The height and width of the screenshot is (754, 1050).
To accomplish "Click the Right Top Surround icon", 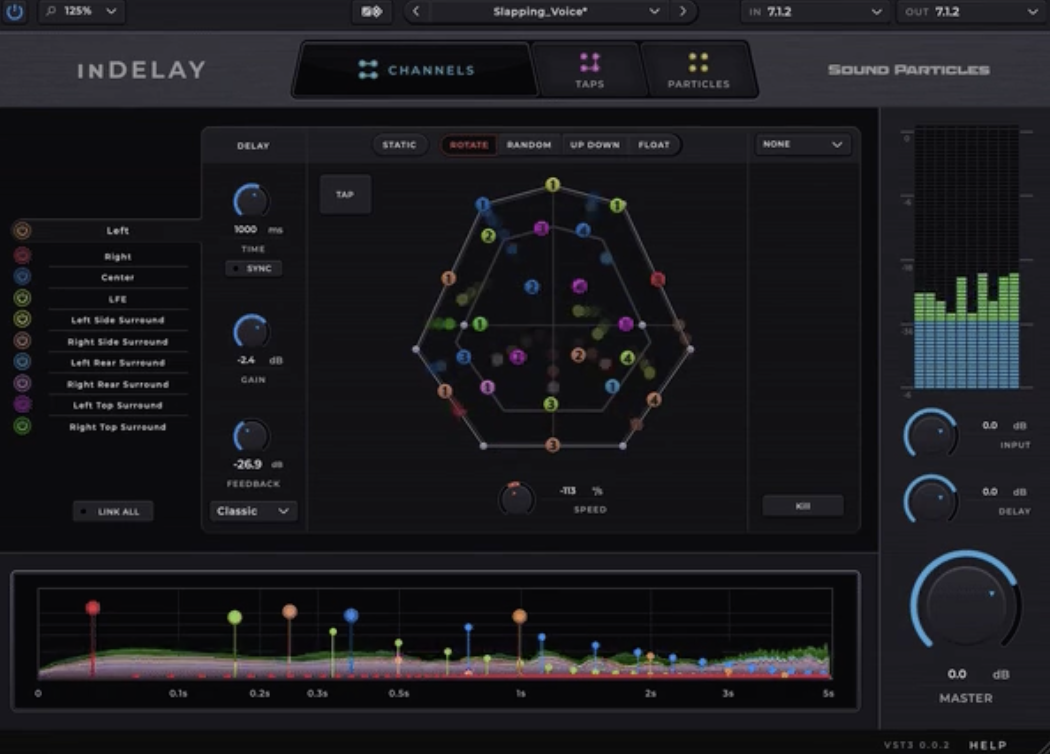I will click(22, 426).
